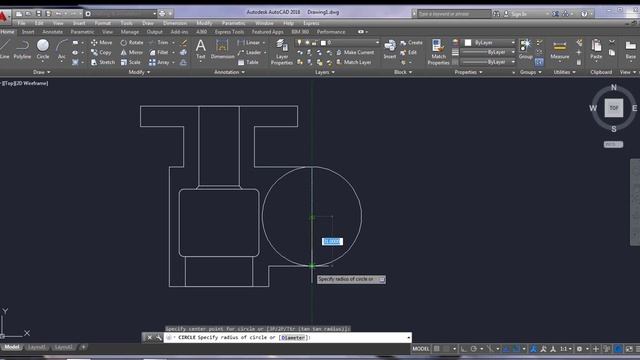This screenshot has width=640, height=360.
Task: Click the ViewCube TOP face
Action: coord(613,108)
